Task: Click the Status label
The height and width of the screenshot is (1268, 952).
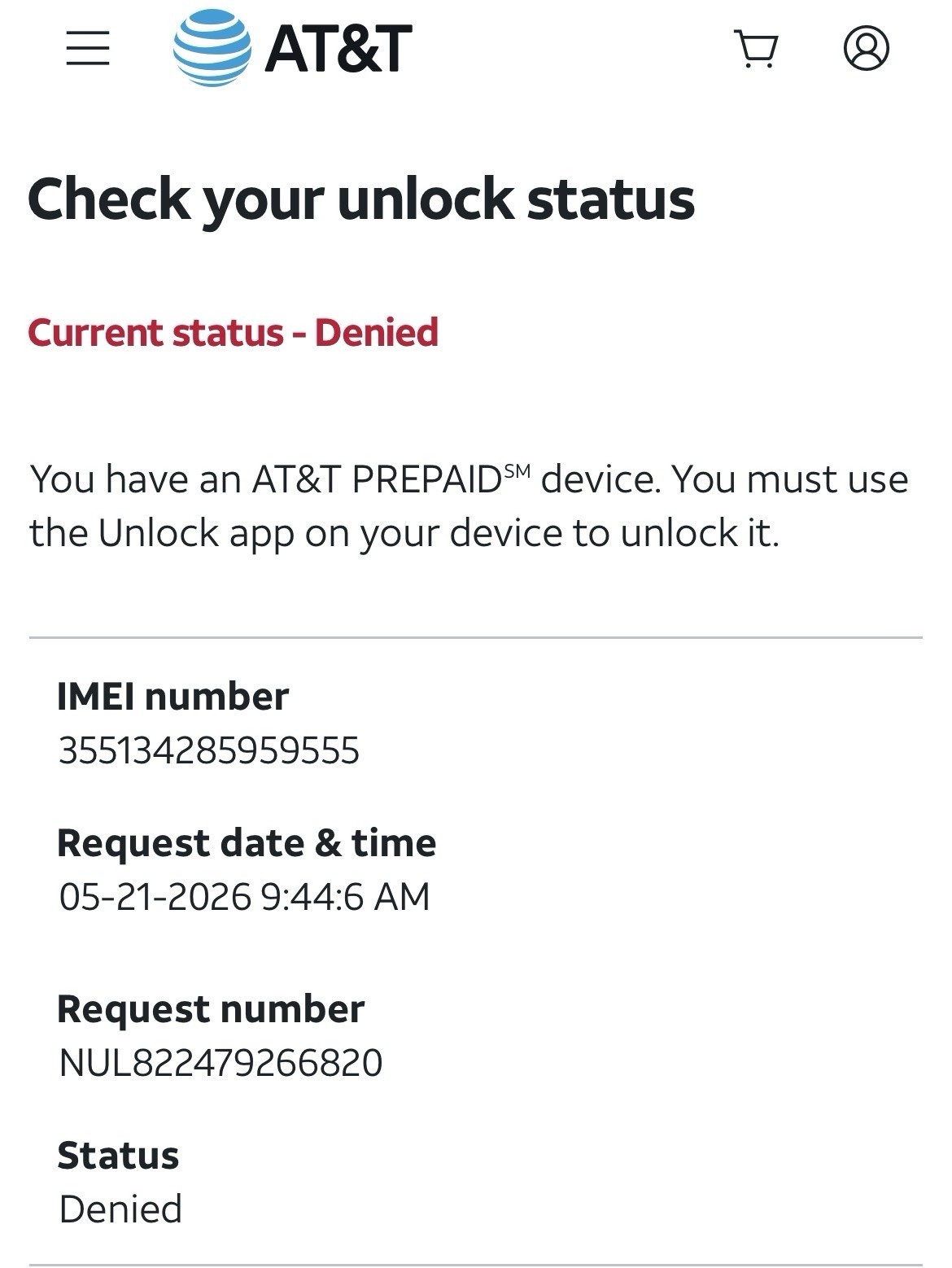Action: (118, 1156)
